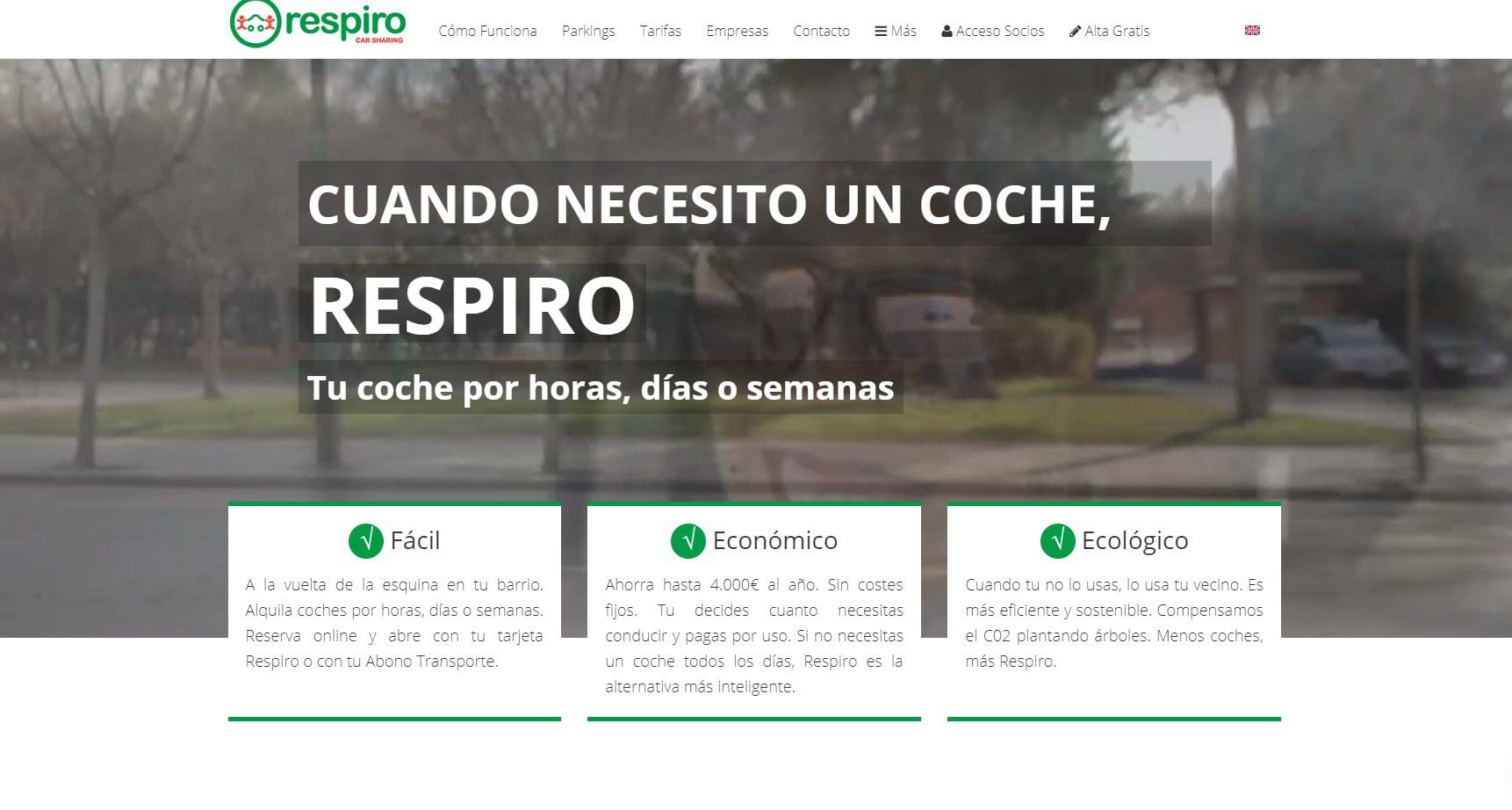
Task: Click the pencil icon beside Alta Gratis
Action: [x=1075, y=31]
